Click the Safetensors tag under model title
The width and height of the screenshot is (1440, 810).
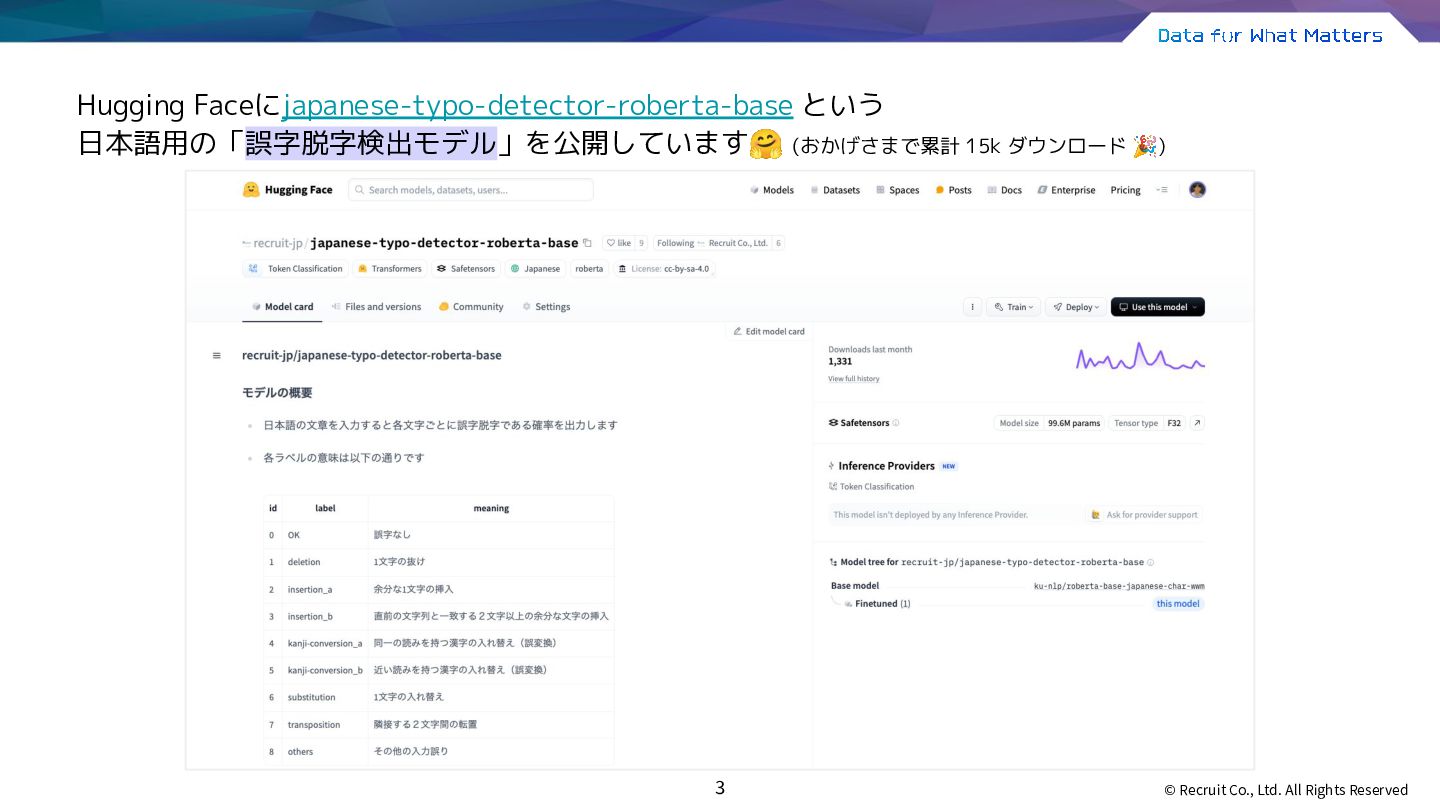pos(466,269)
